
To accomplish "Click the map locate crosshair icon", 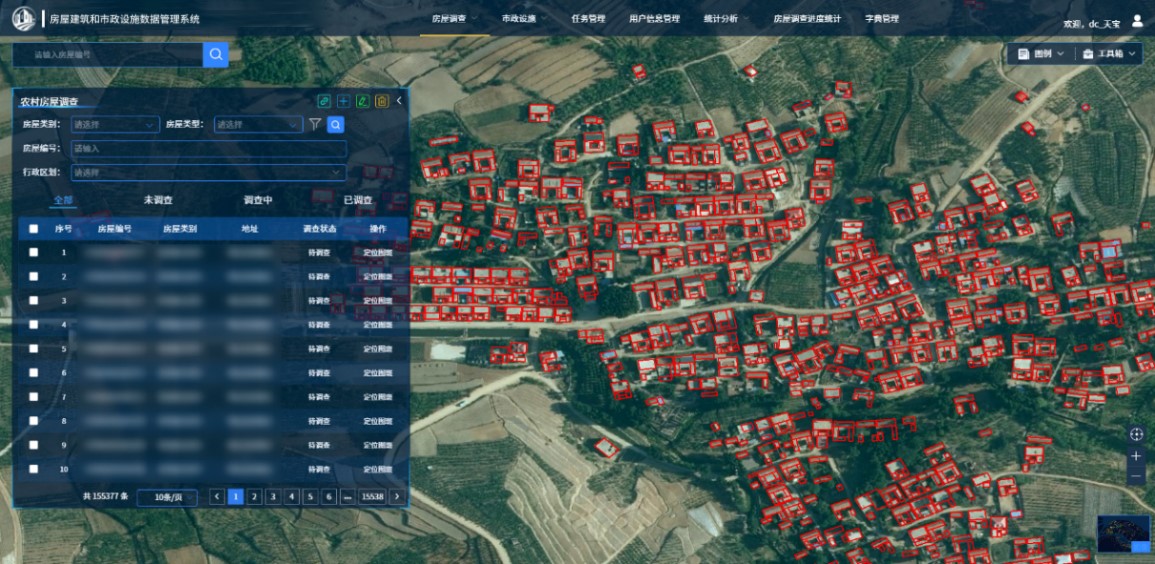I will pos(1136,434).
